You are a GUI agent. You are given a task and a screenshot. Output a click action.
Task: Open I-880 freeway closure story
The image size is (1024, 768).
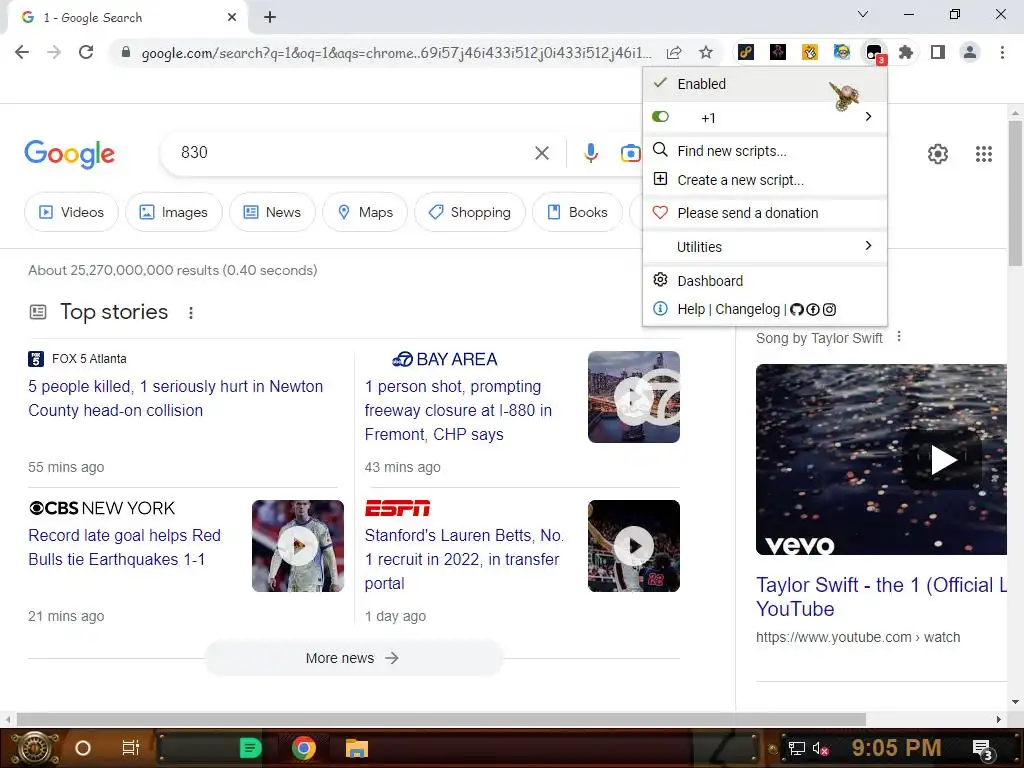[x=458, y=410]
